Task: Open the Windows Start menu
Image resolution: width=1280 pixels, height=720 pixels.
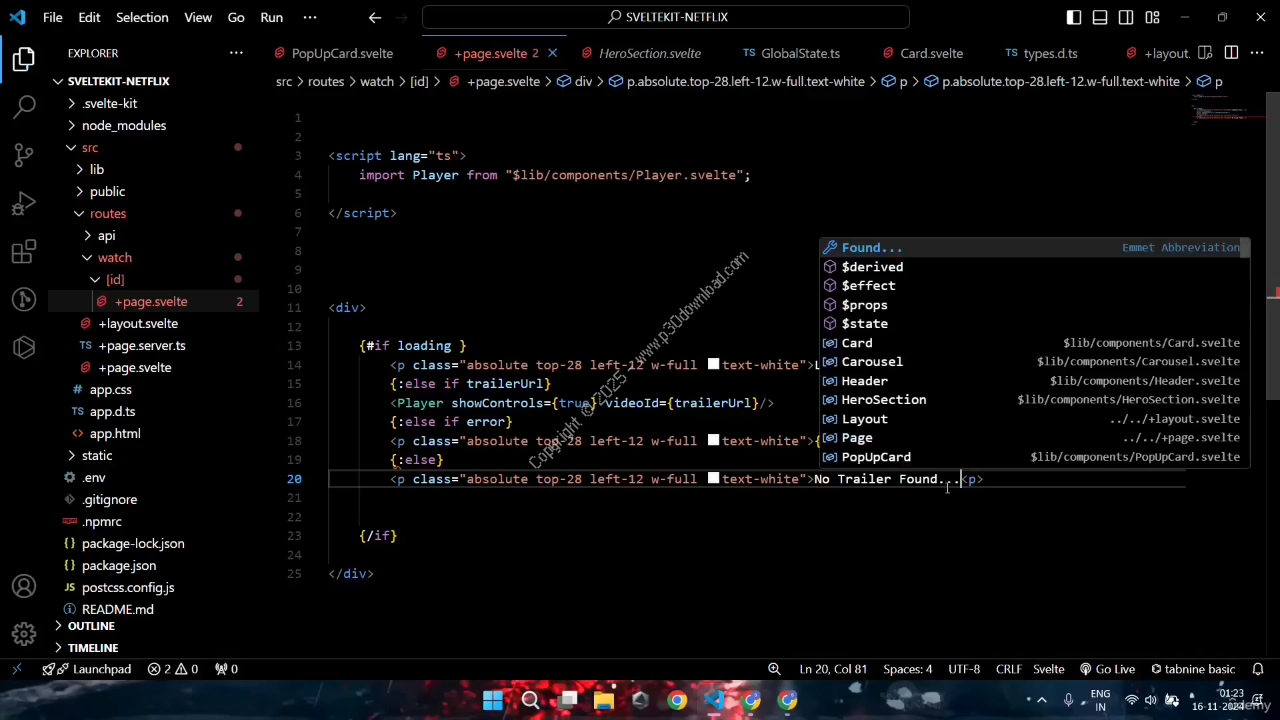Action: [x=493, y=700]
